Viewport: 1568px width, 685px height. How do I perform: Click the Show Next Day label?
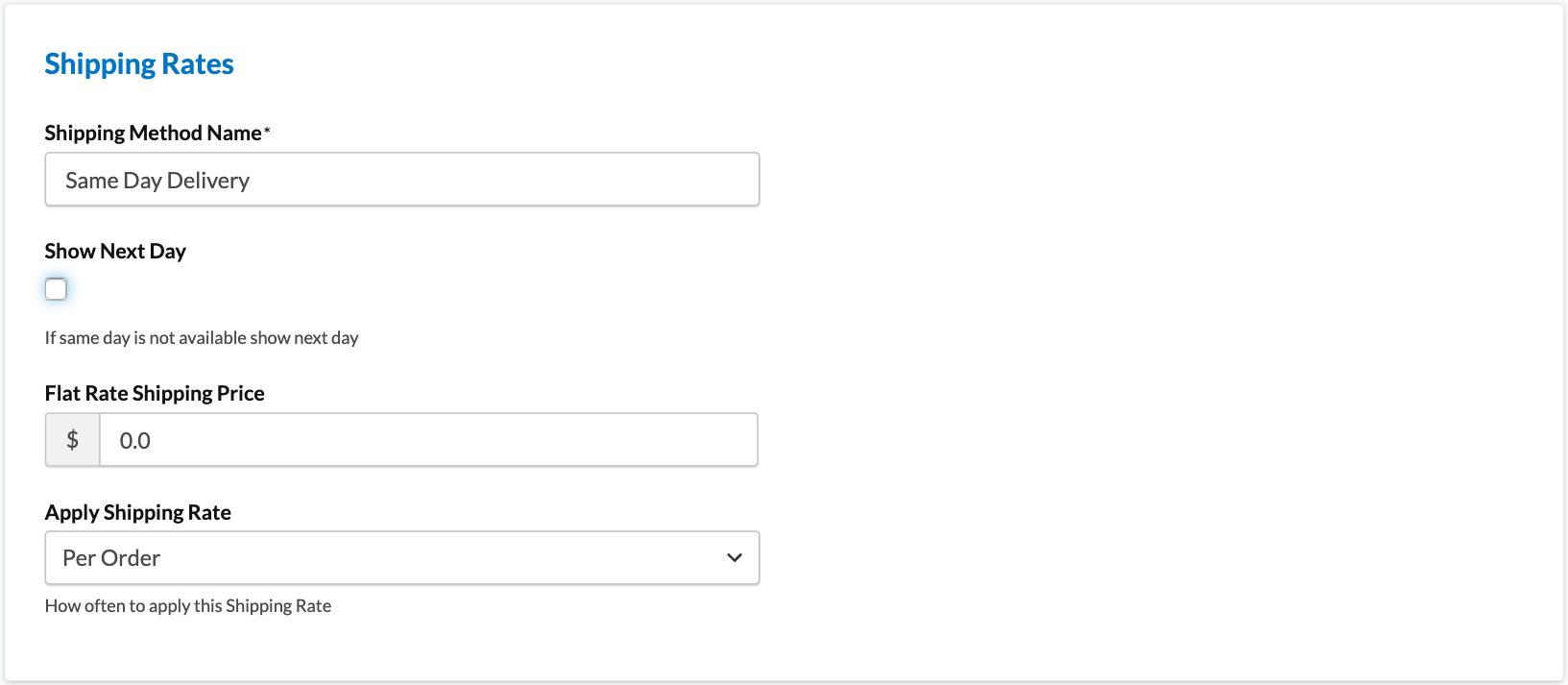click(115, 252)
